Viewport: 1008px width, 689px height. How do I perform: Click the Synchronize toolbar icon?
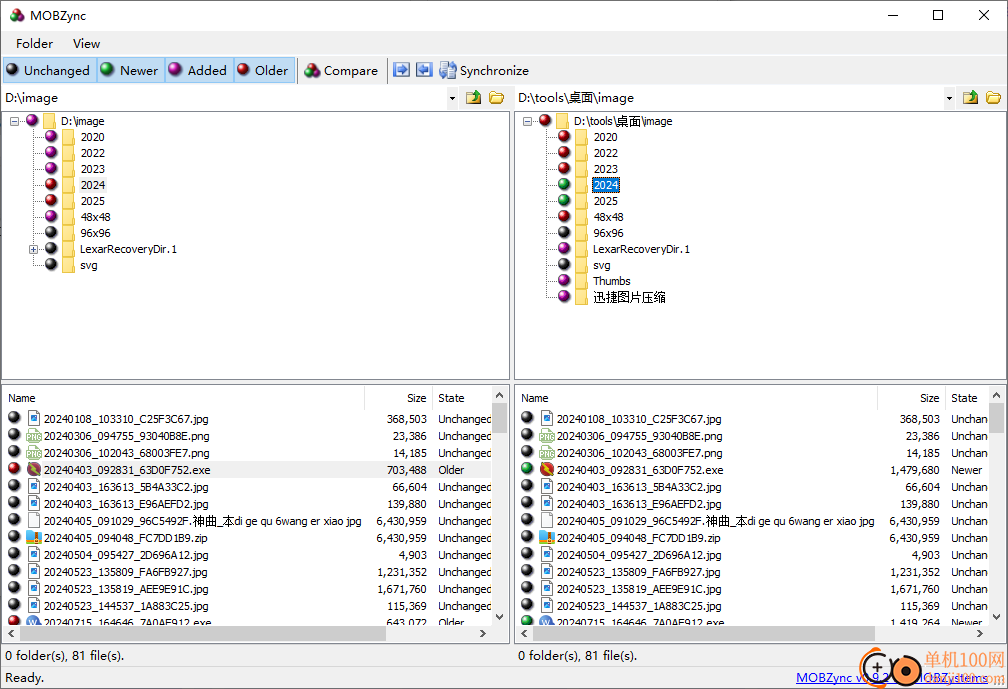coord(447,70)
